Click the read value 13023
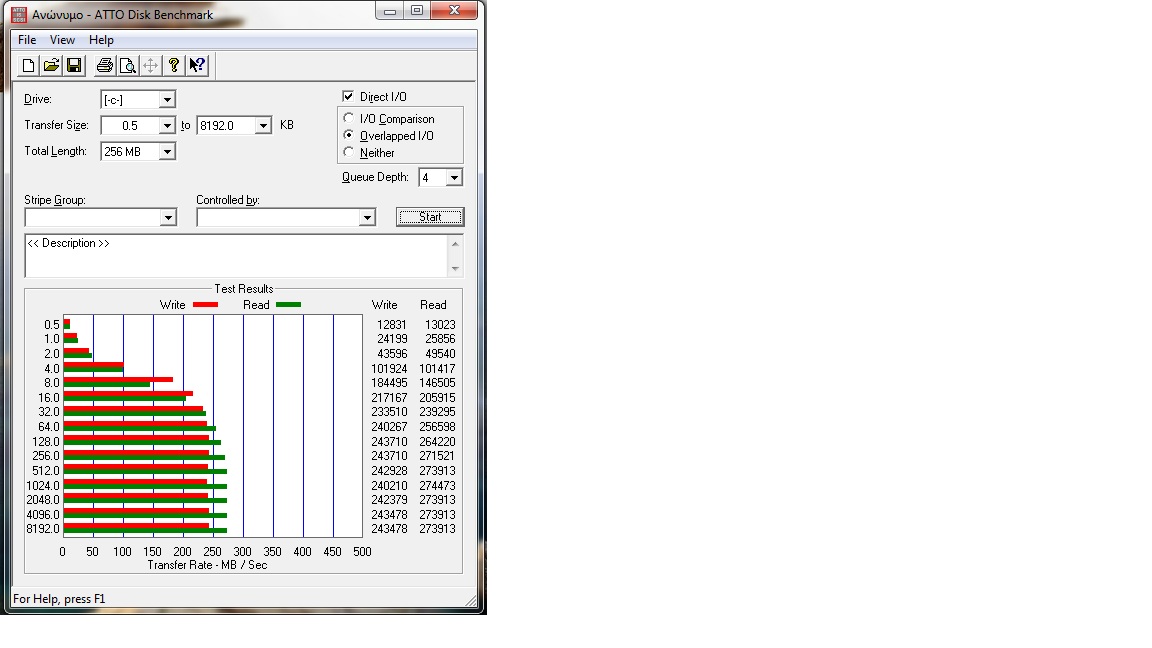Viewport: 1152px width, 648px height. (440, 325)
